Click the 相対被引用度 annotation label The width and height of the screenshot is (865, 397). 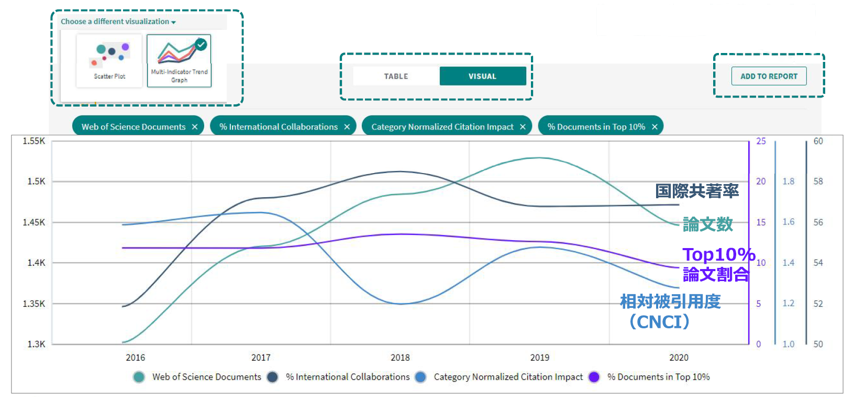(x=670, y=301)
